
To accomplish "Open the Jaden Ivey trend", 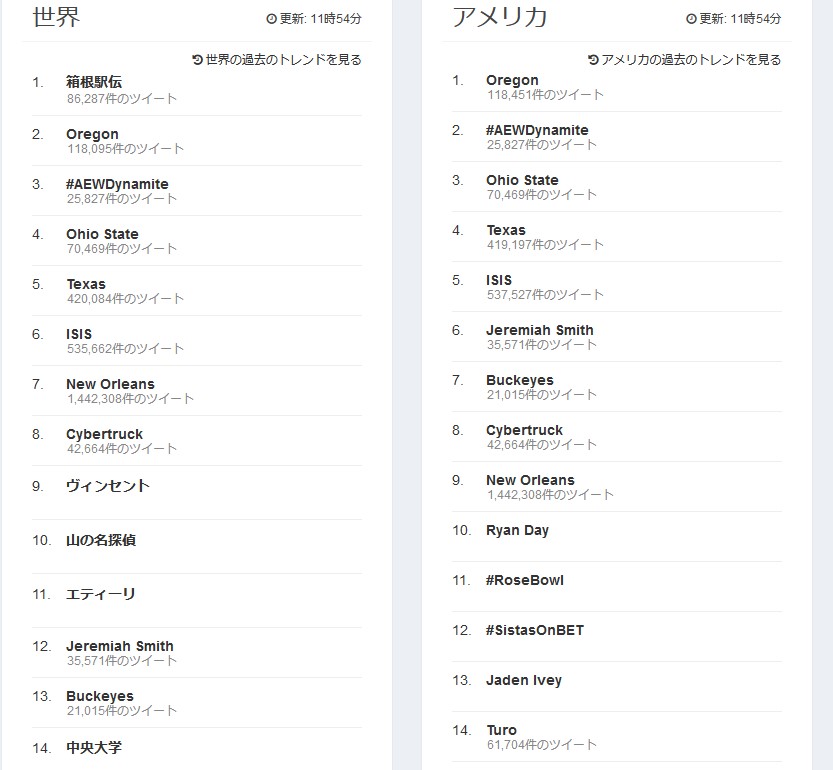I will [524, 680].
